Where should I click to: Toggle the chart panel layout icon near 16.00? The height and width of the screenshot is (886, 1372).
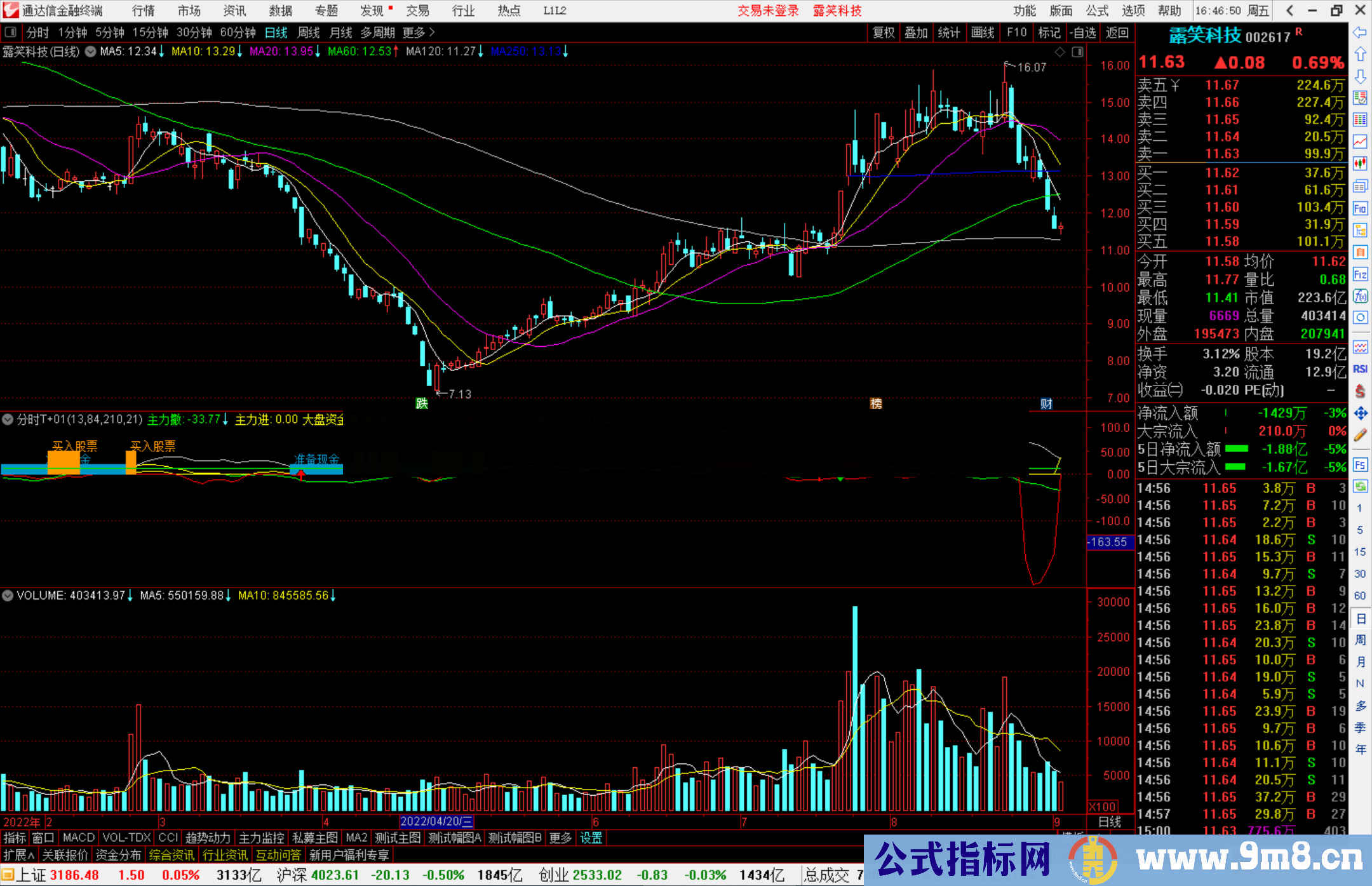coord(1077,52)
